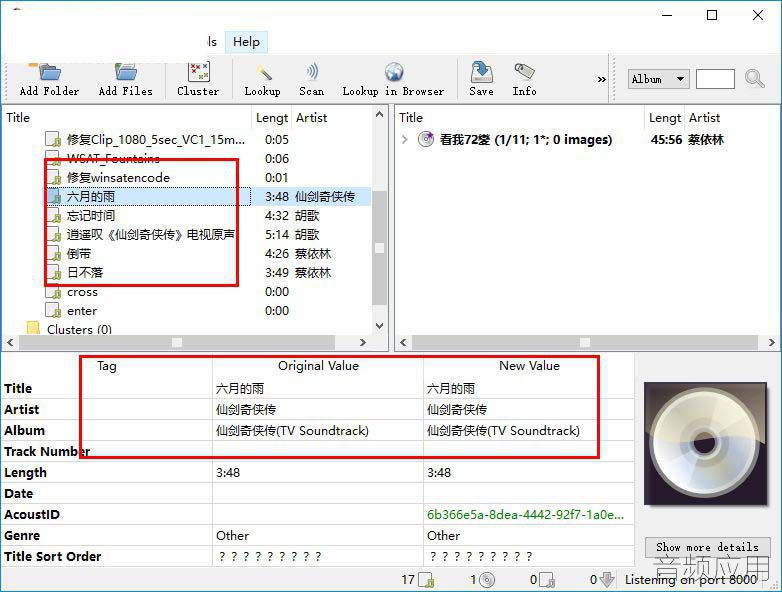Click right pane horizontal scroll-left arrow
The image size is (782, 592).
[x=403, y=342]
